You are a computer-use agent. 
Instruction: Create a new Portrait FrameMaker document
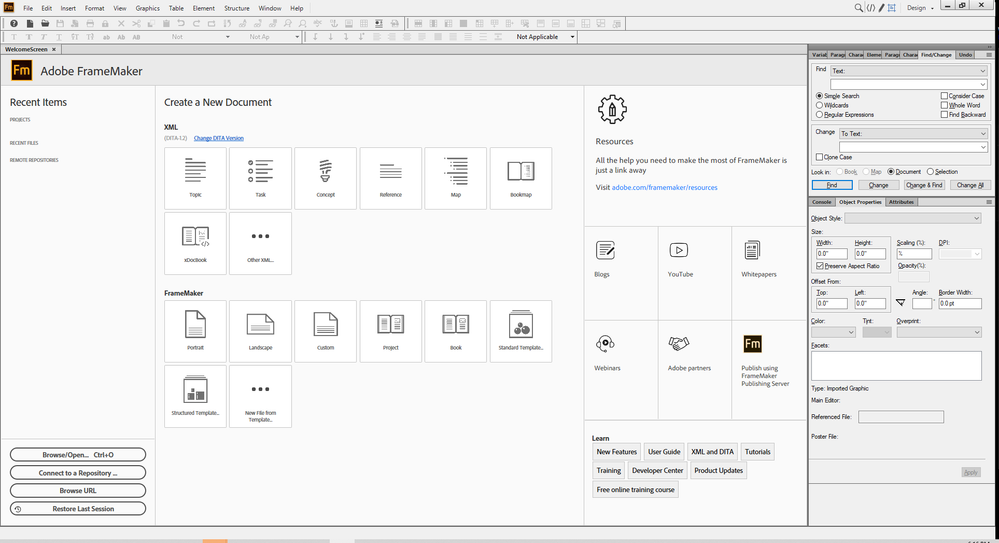point(196,331)
